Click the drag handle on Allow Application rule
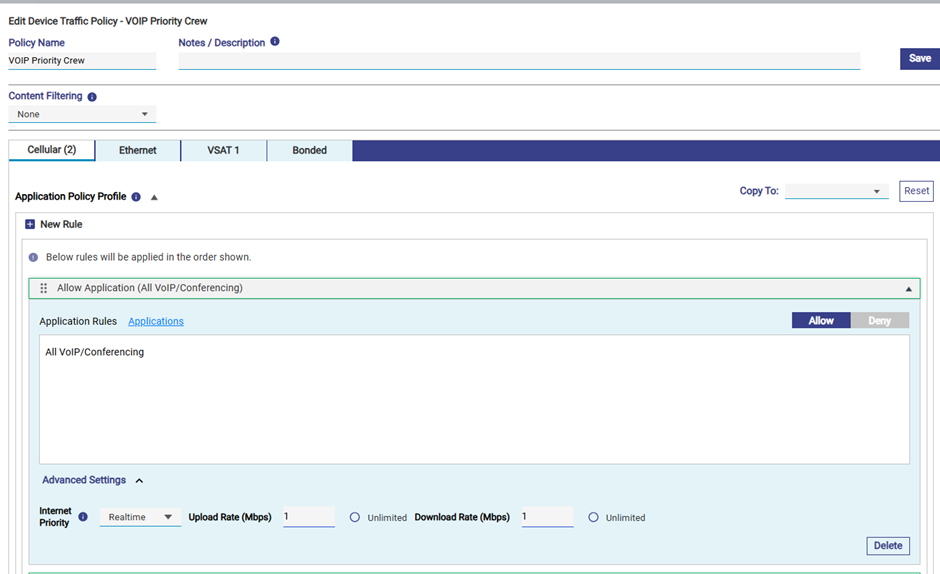The image size is (940, 574). pos(43,288)
